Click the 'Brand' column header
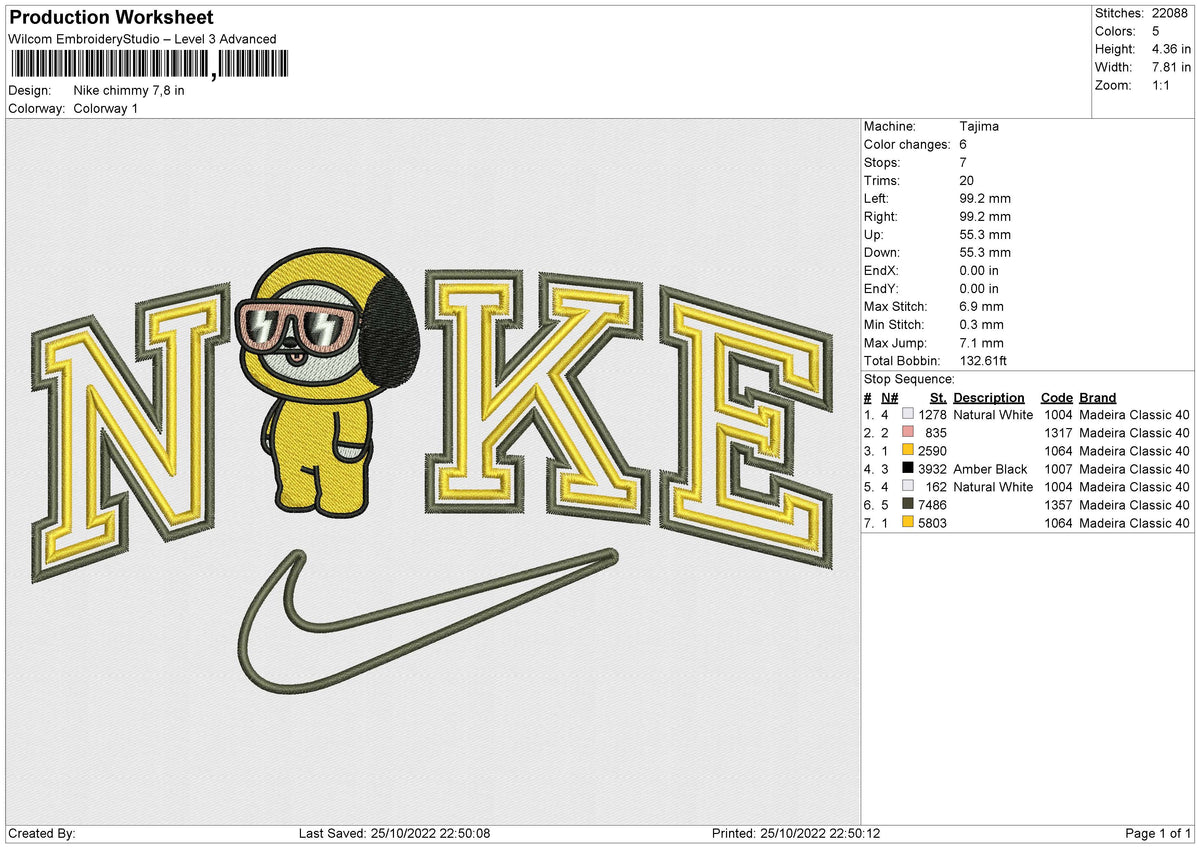 [x=1098, y=397]
